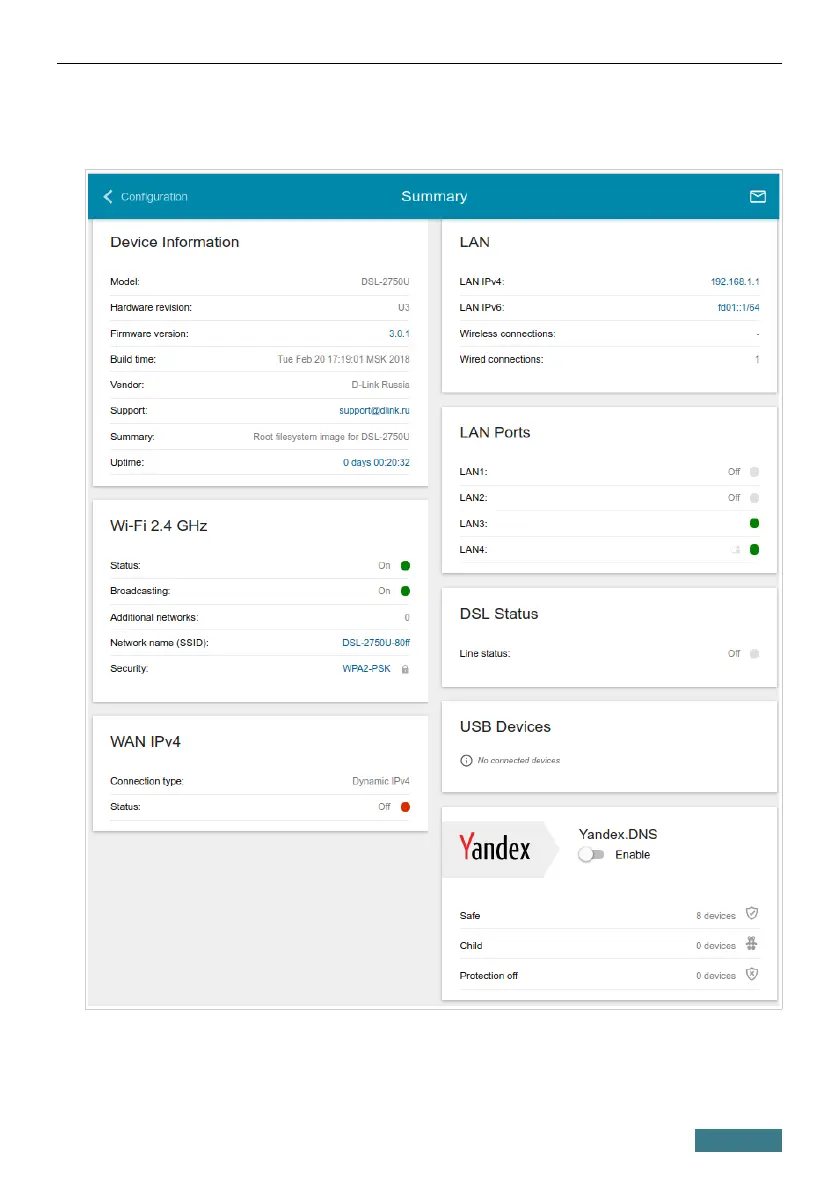
Task: Go back to Configuration via chevron arrow
Action: point(108,197)
